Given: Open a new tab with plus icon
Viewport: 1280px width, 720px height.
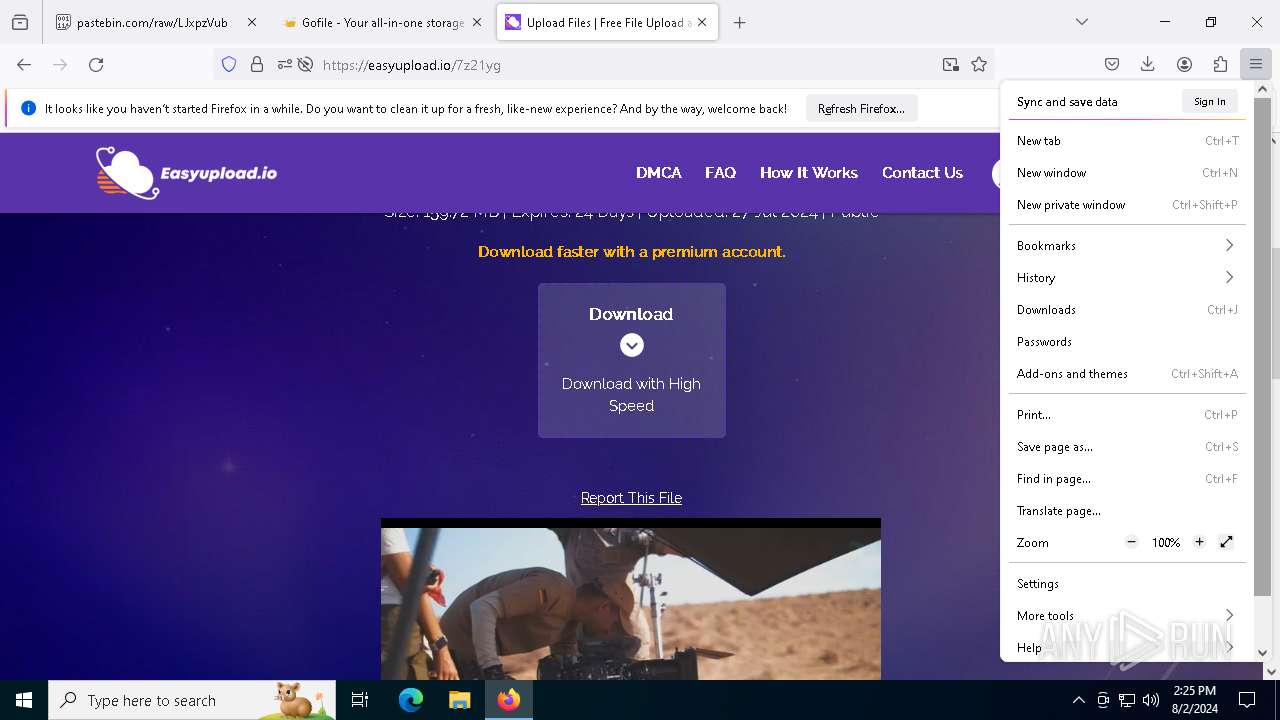Looking at the screenshot, I should coord(740,22).
